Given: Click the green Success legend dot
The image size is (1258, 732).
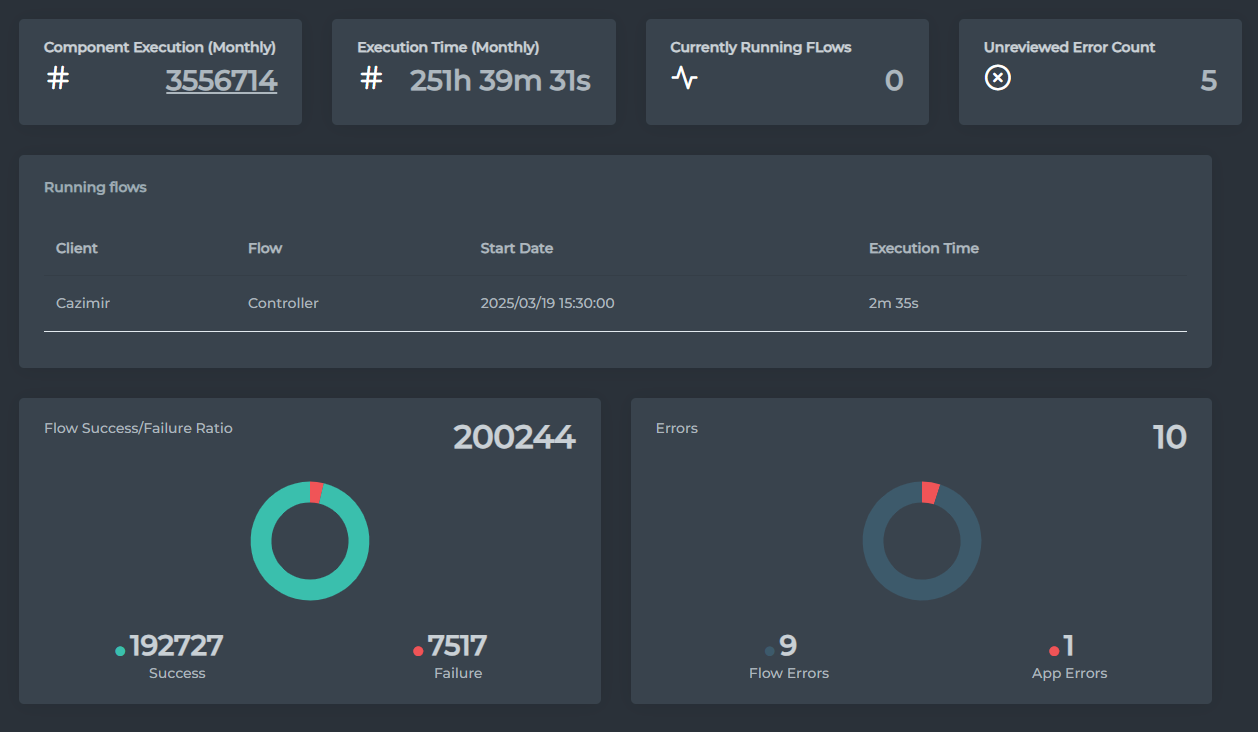Looking at the screenshot, I should click(120, 651).
